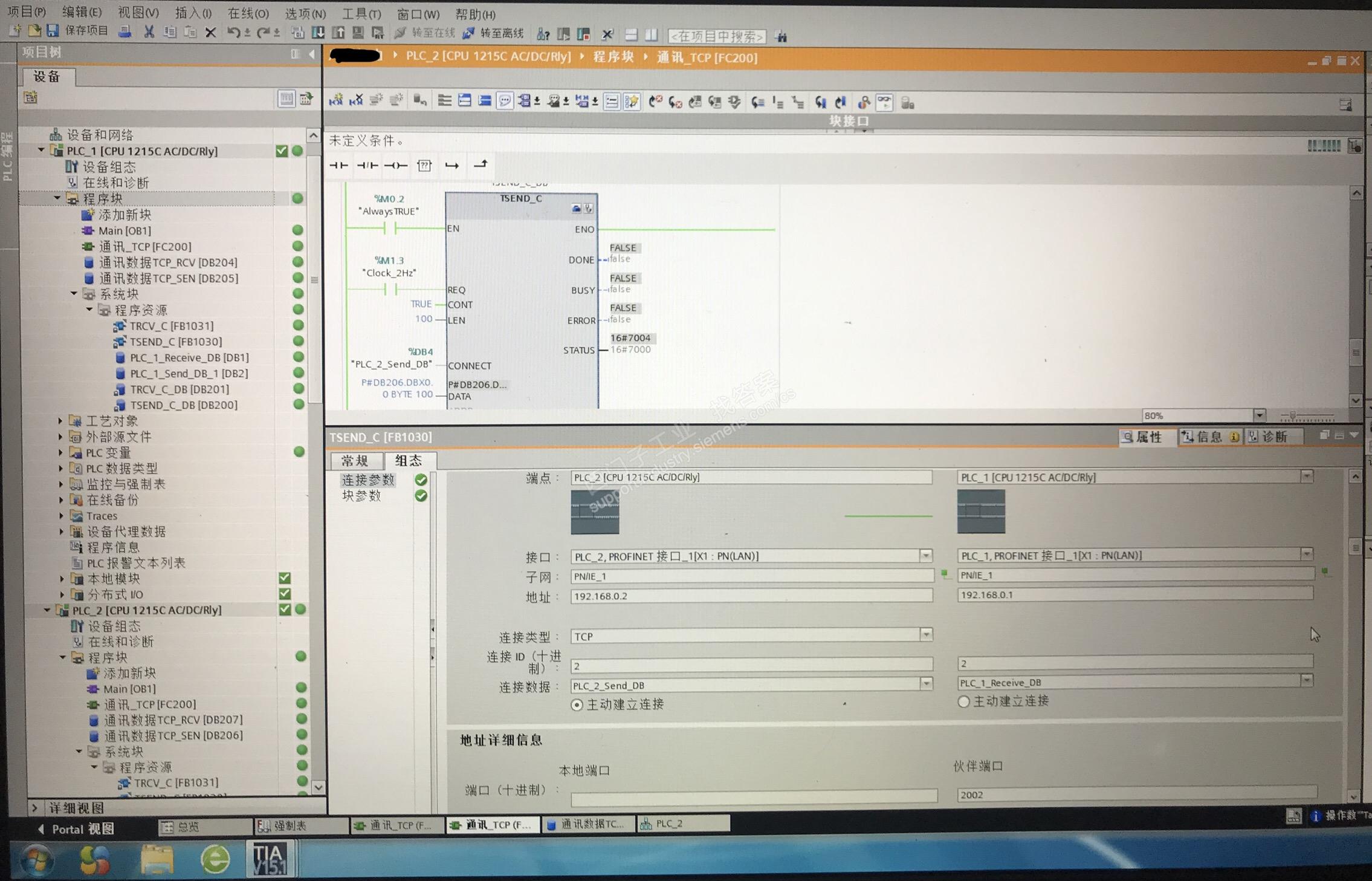Image resolution: width=1372 pixels, height=881 pixels.
Task: Switch to the 常规 tab
Action: 355,461
